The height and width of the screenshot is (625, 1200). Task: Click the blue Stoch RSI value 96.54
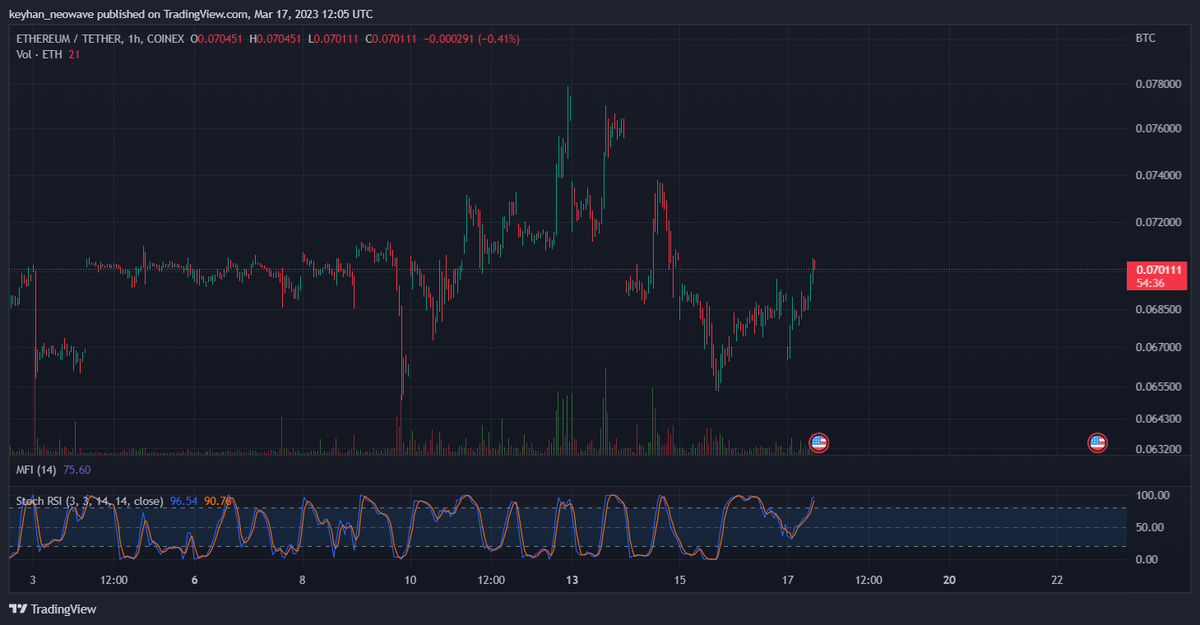coord(184,500)
